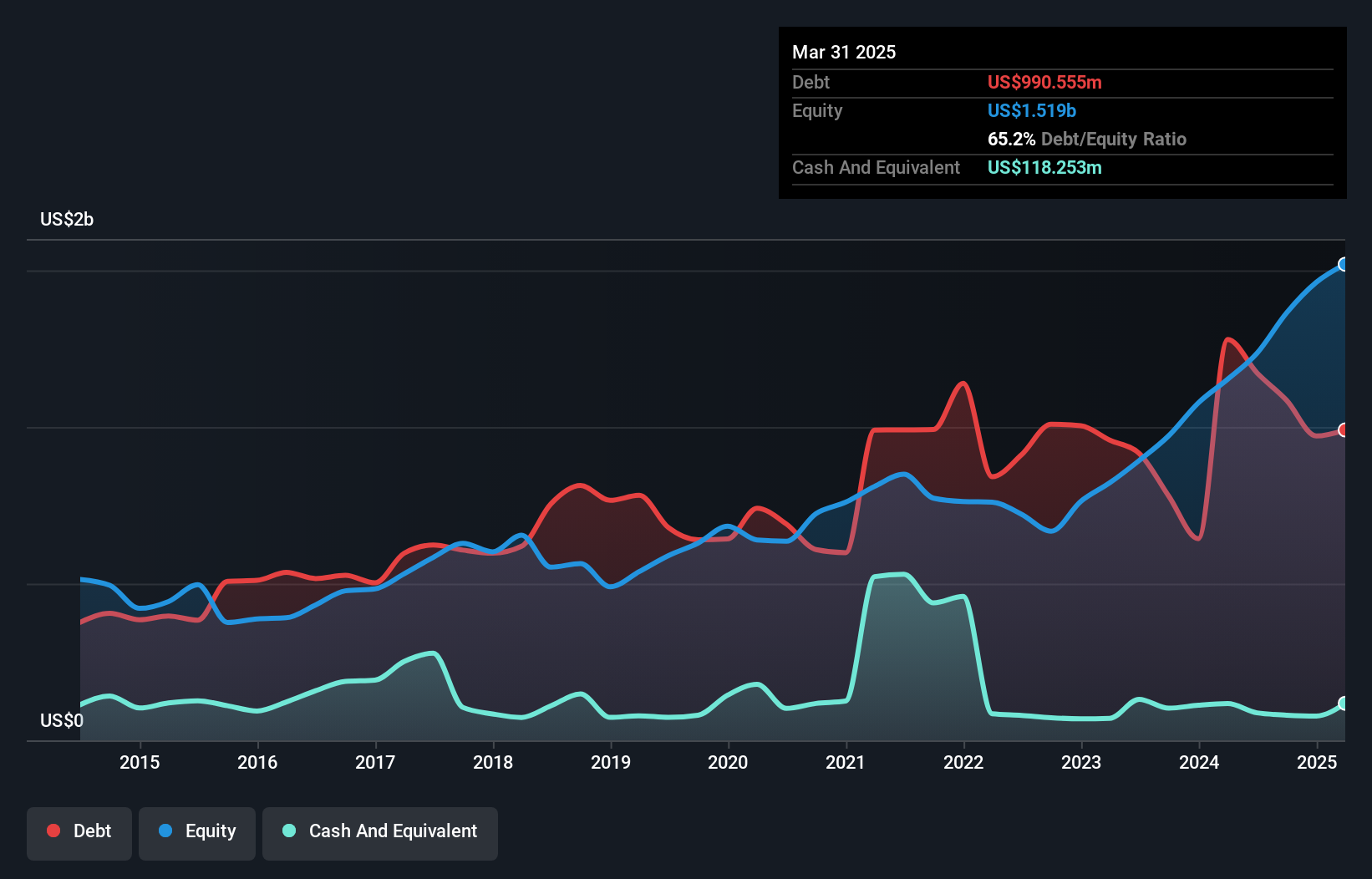Click the Equity row label in tooltip
Image resolution: width=1372 pixels, height=879 pixels.
point(817,111)
